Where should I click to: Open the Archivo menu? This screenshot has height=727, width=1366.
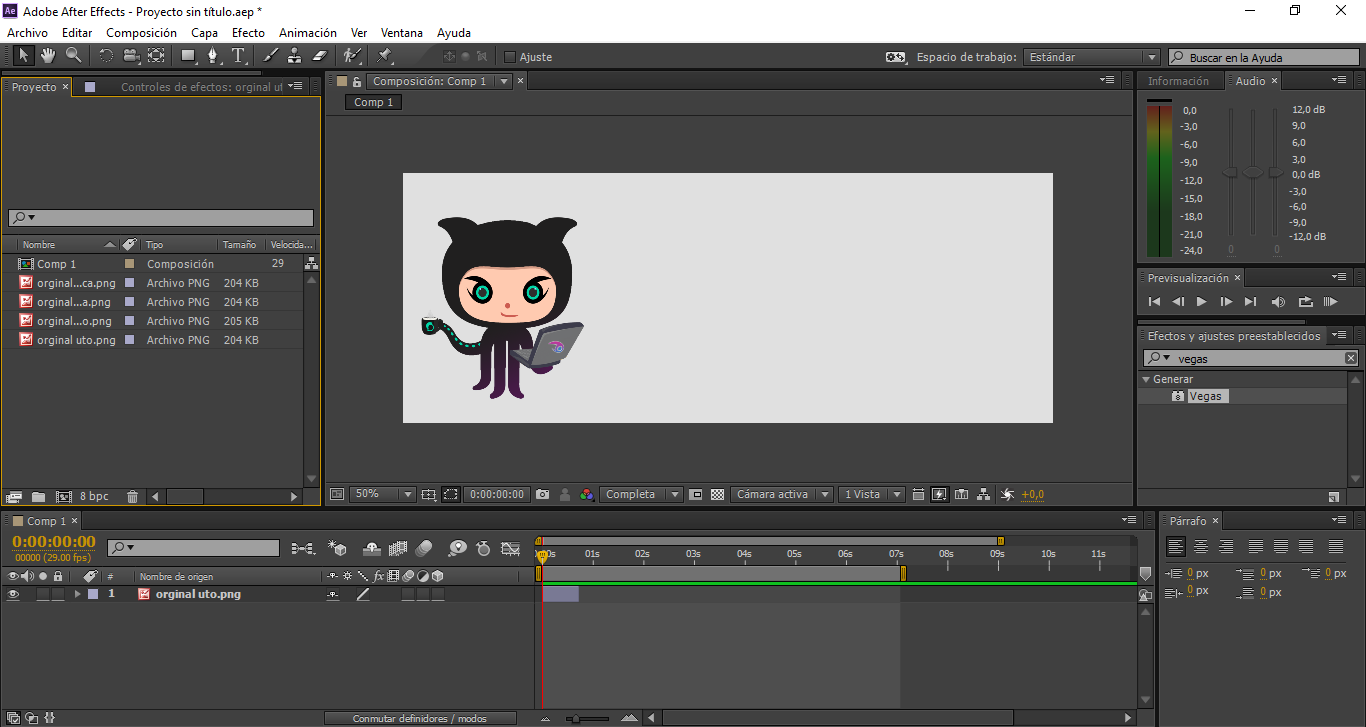pos(27,33)
